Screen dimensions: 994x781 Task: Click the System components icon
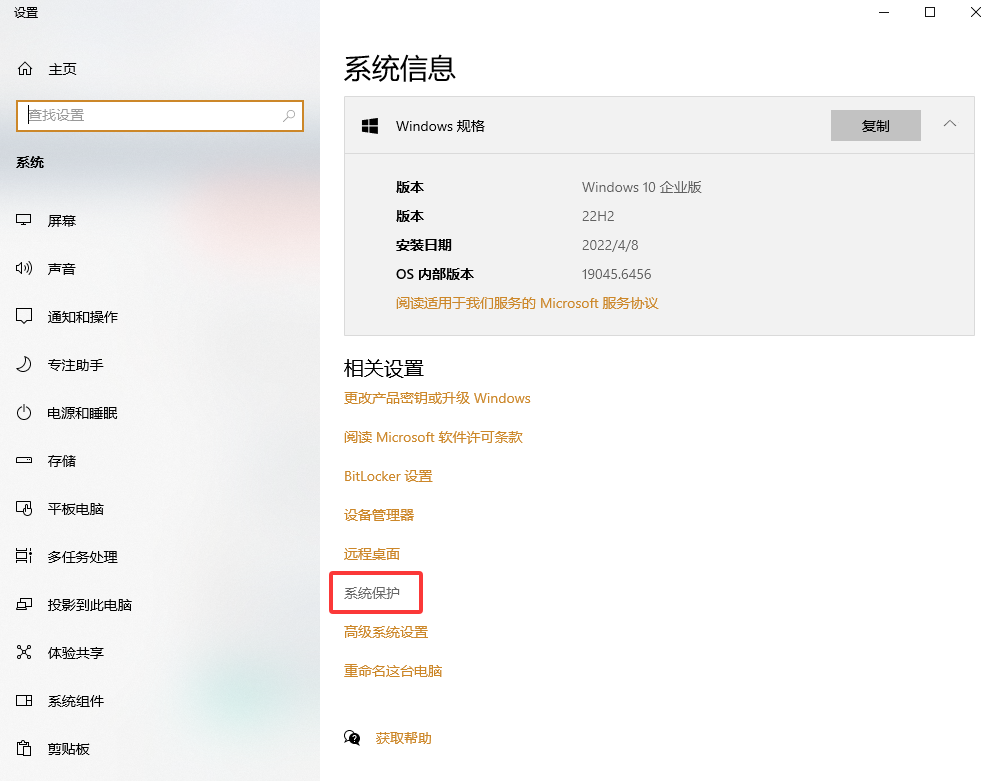pos(23,700)
